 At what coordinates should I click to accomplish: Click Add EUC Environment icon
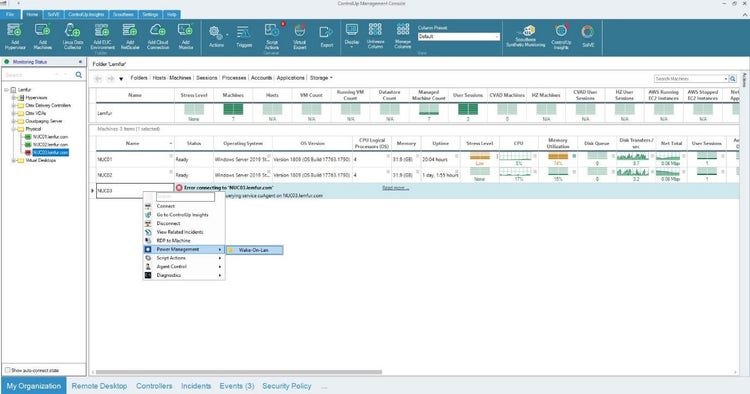click(x=102, y=36)
